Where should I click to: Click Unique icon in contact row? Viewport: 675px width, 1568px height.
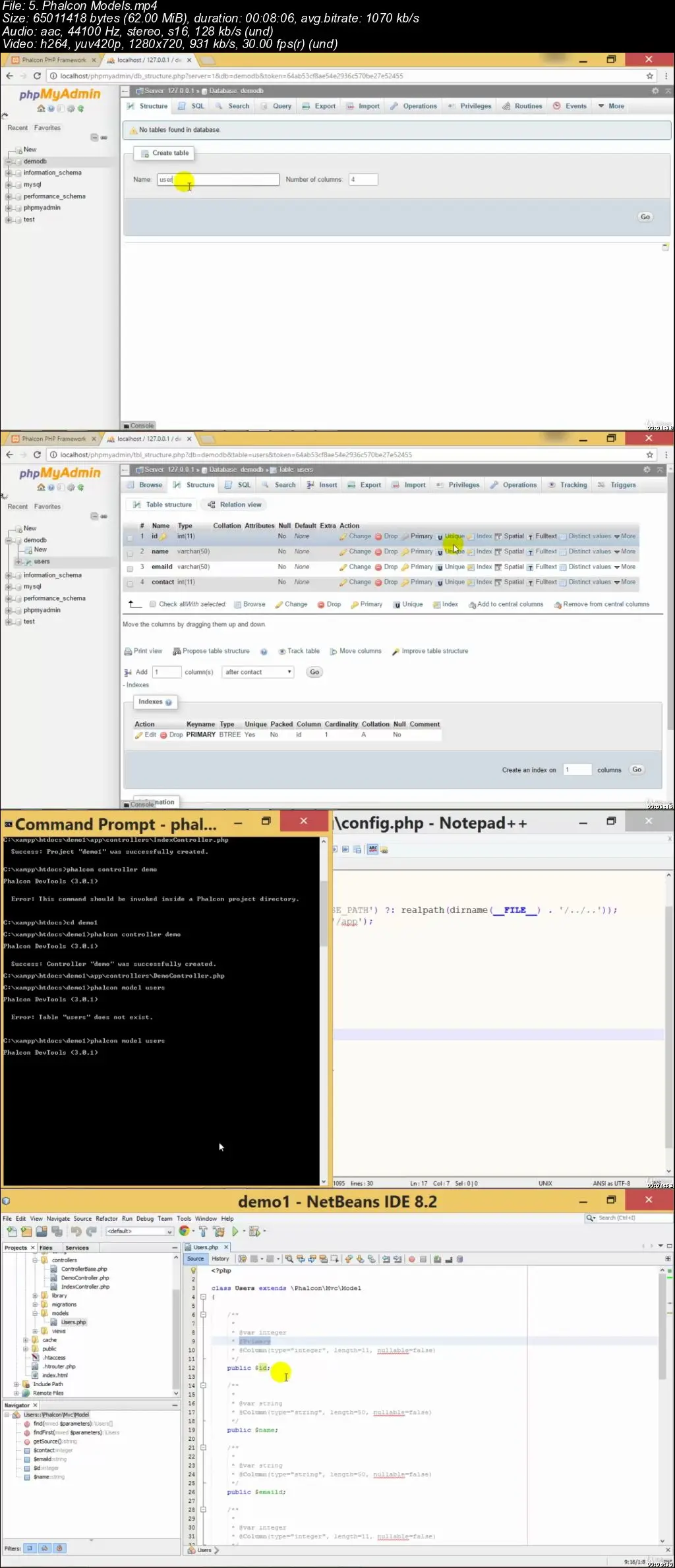pyautogui.click(x=440, y=582)
